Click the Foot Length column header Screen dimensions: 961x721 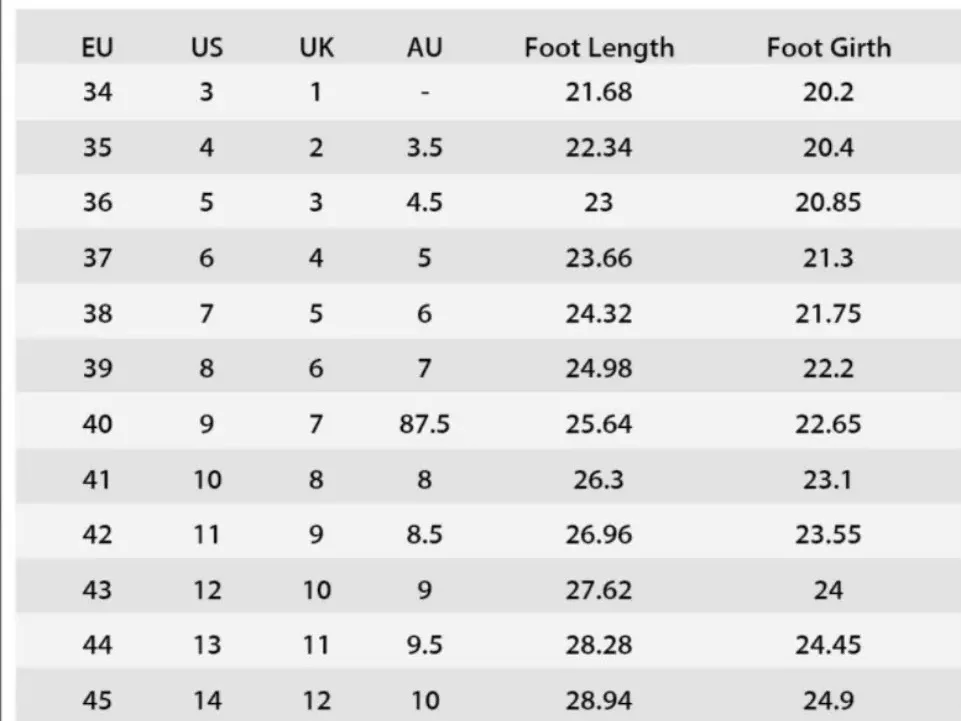pos(599,47)
